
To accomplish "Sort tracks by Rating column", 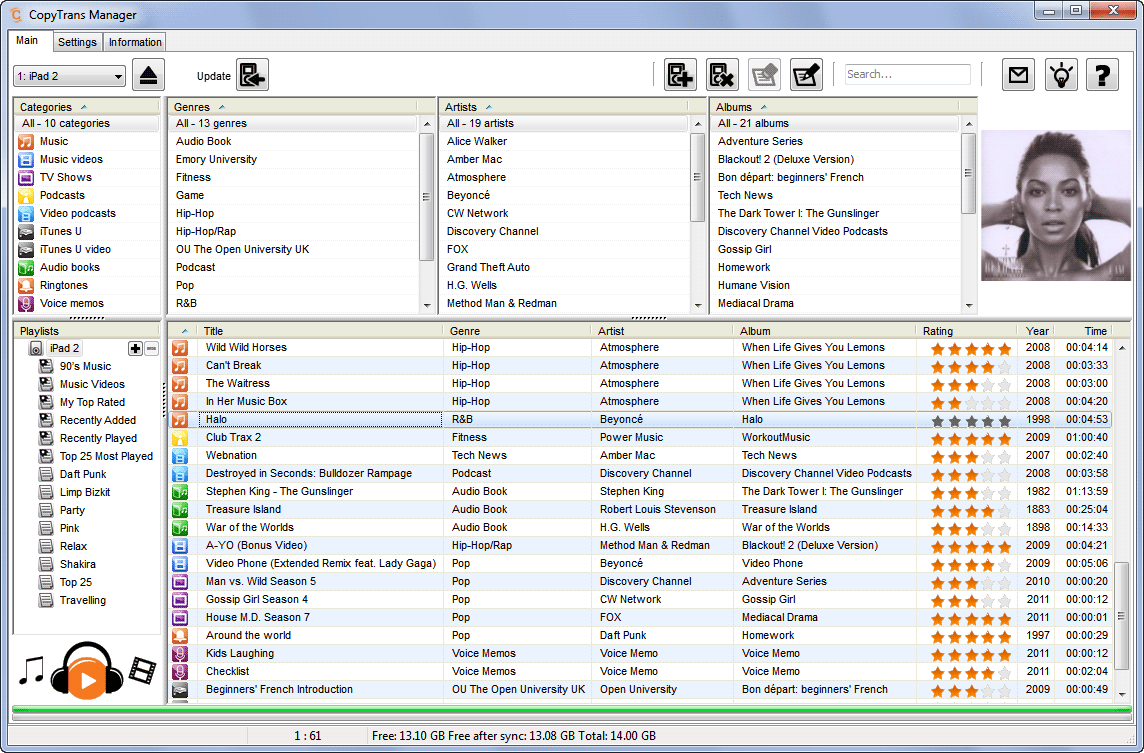I will tap(967, 331).
